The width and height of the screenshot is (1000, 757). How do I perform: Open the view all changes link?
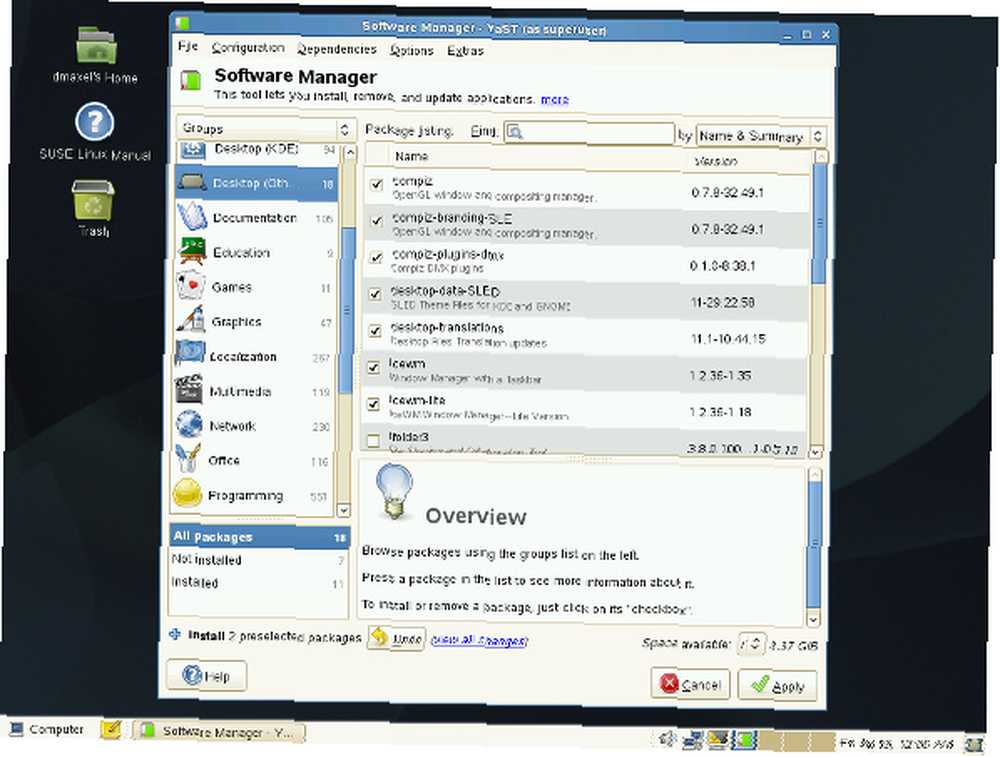click(479, 640)
